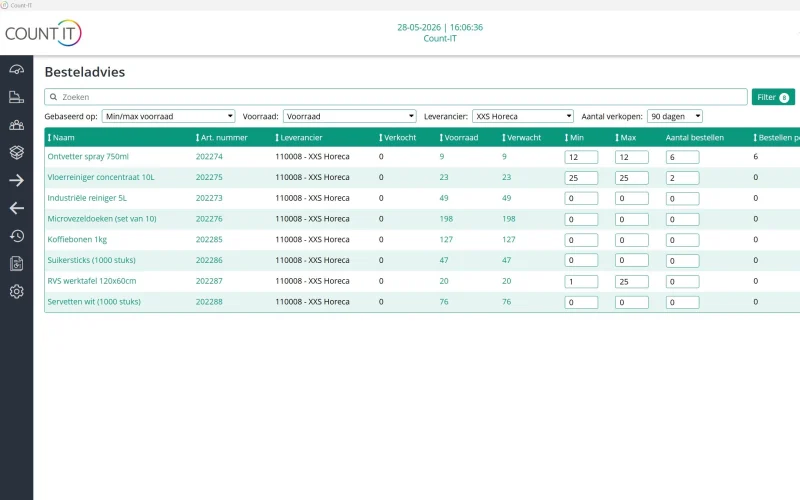Open the dashboard gauge icon in sidebar
The image size is (800, 500).
pyautogui.click(x=16, y=69)
